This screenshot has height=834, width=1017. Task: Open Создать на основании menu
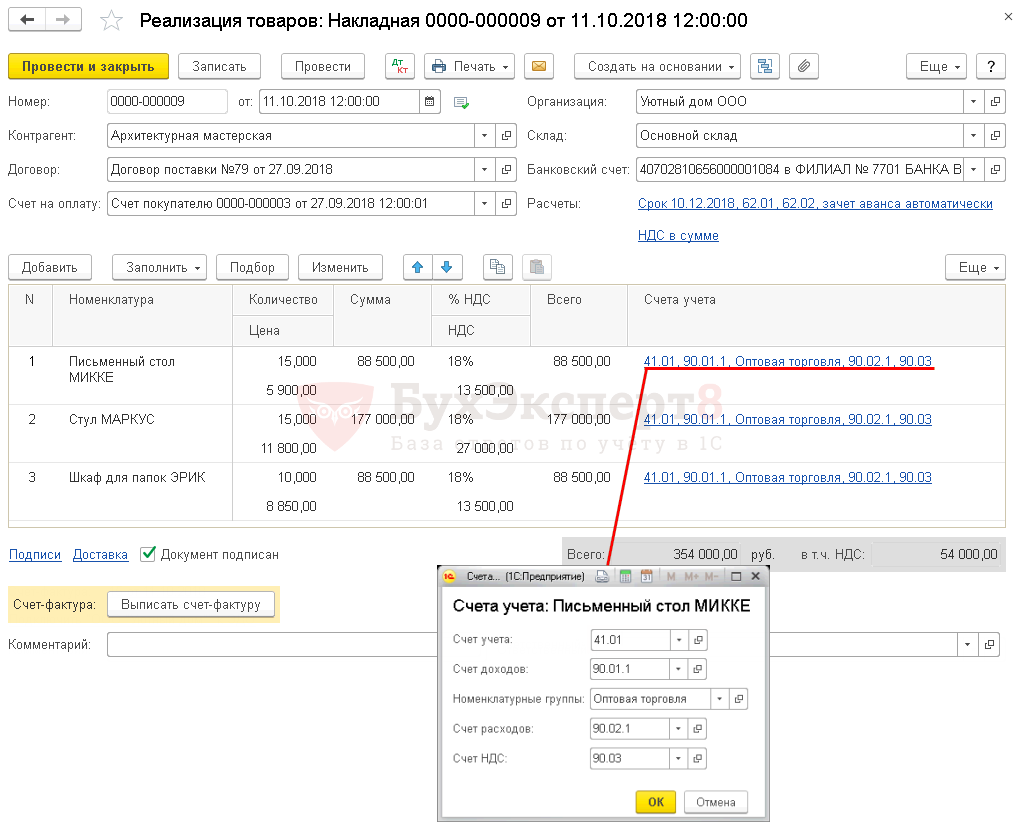click(x=657, y=66)
